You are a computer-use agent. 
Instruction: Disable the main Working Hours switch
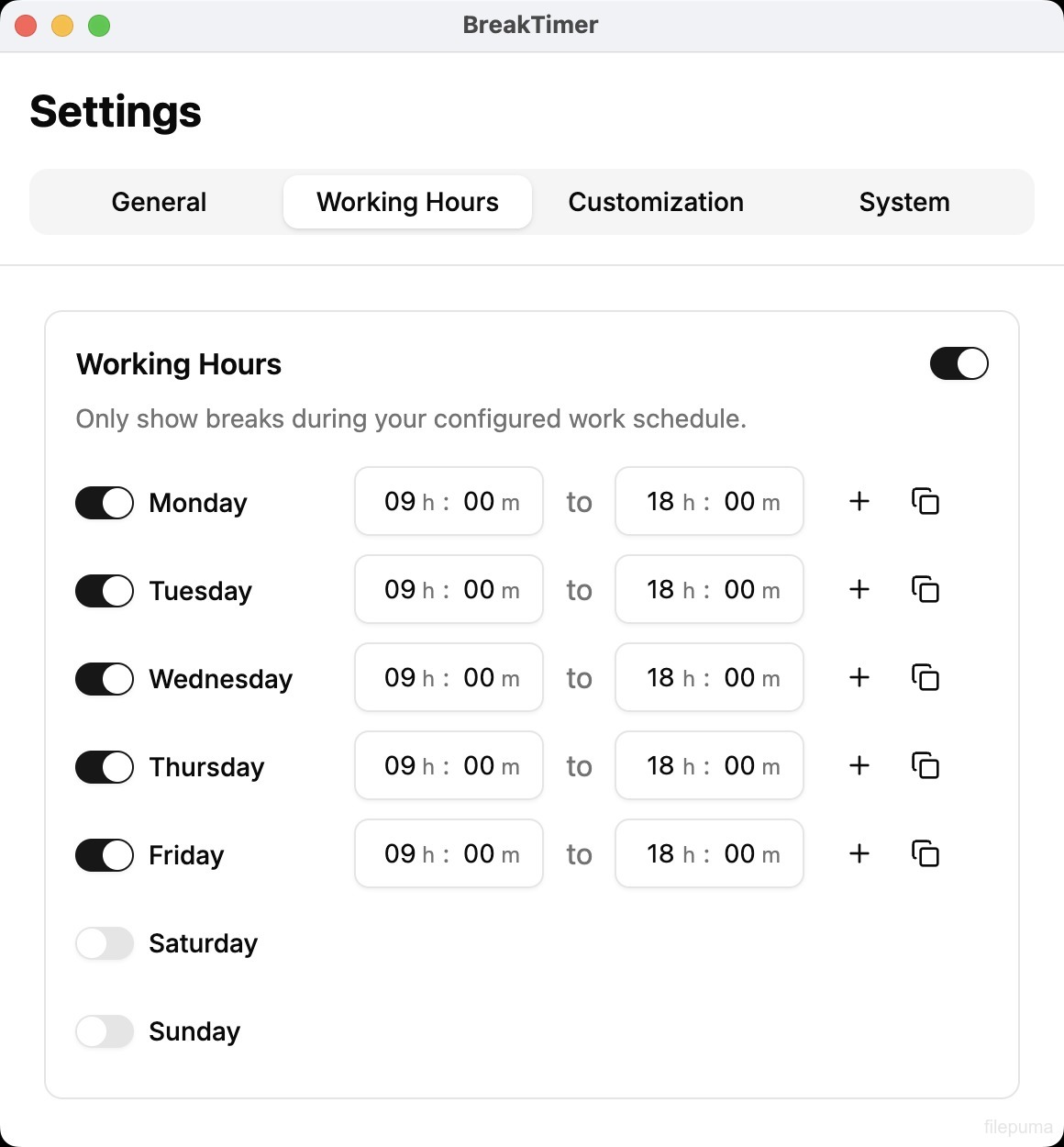959,363
